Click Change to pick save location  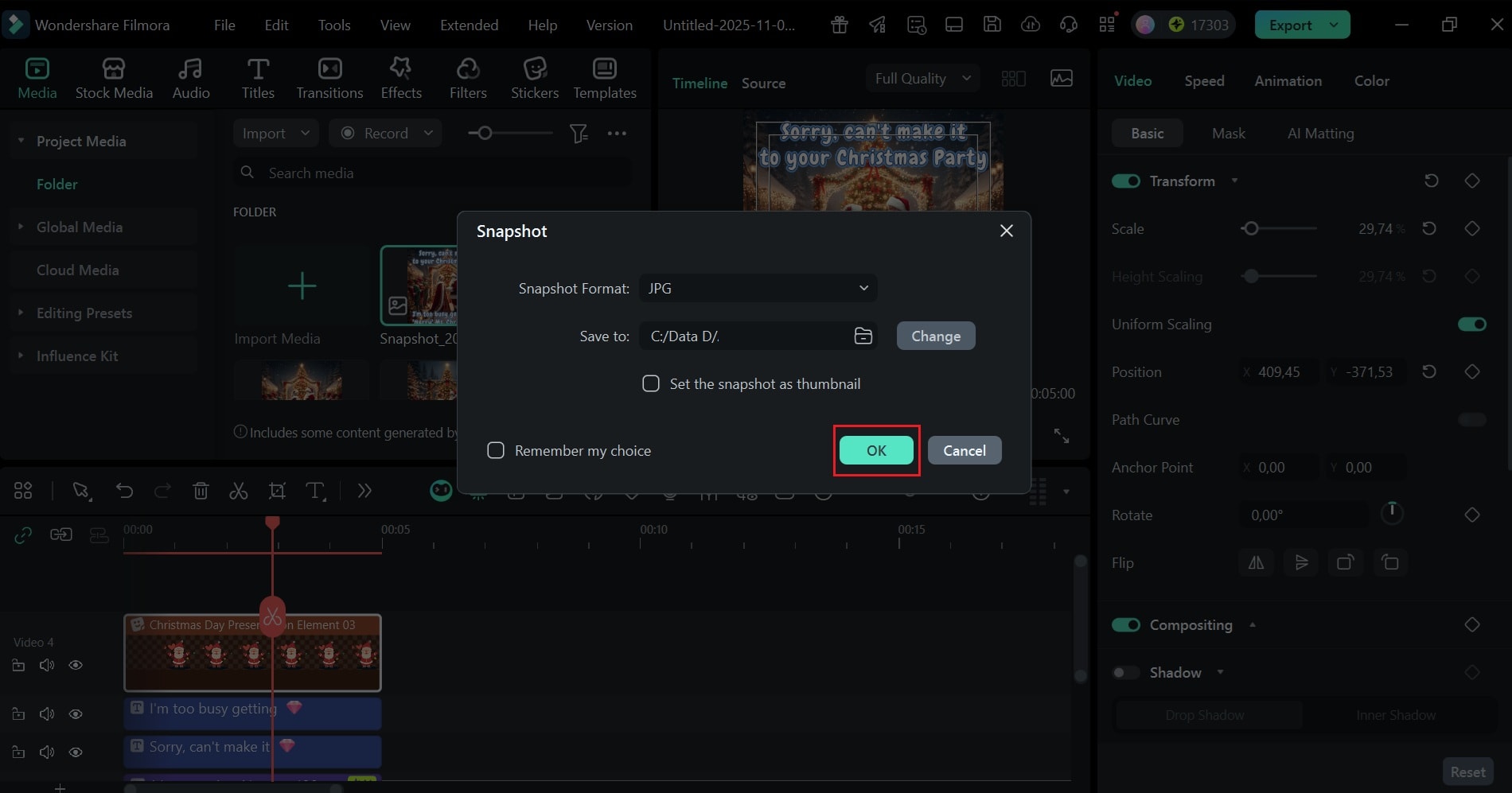tap(936, 336)
